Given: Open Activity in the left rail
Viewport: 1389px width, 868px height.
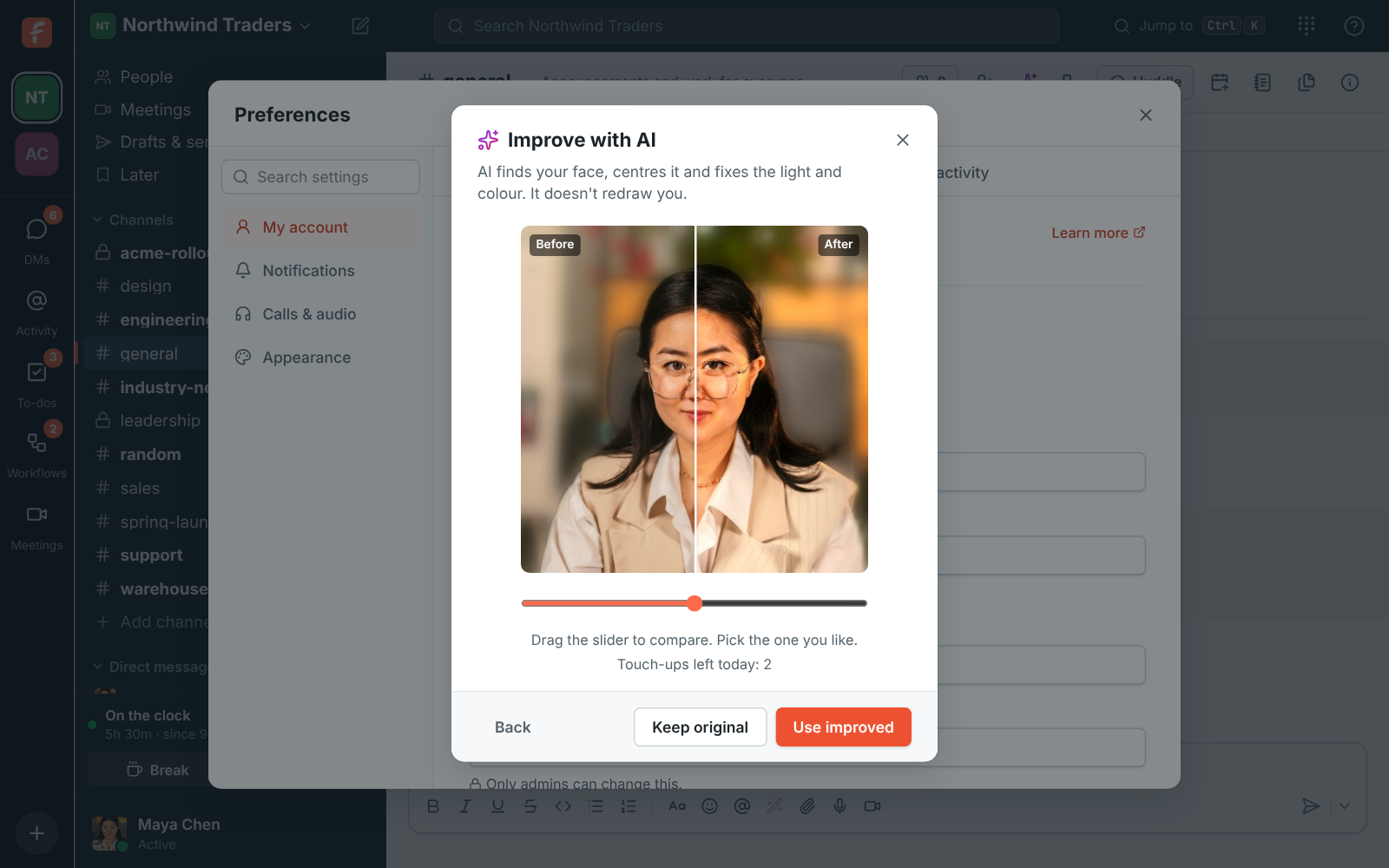Looking at the screenshot, I should coord(36,311).
